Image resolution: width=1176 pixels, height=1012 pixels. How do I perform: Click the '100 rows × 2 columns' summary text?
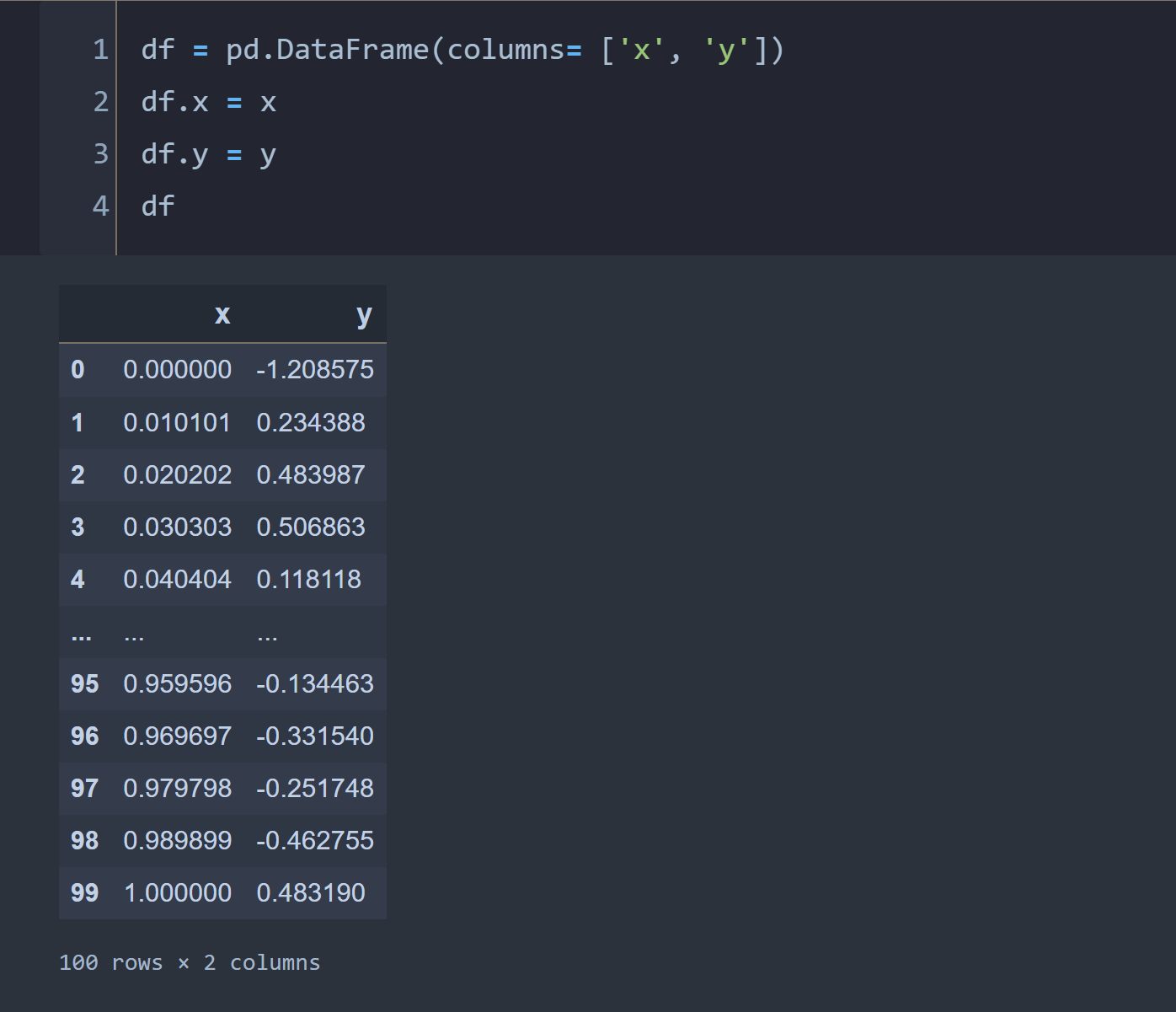tap(190, 962)
